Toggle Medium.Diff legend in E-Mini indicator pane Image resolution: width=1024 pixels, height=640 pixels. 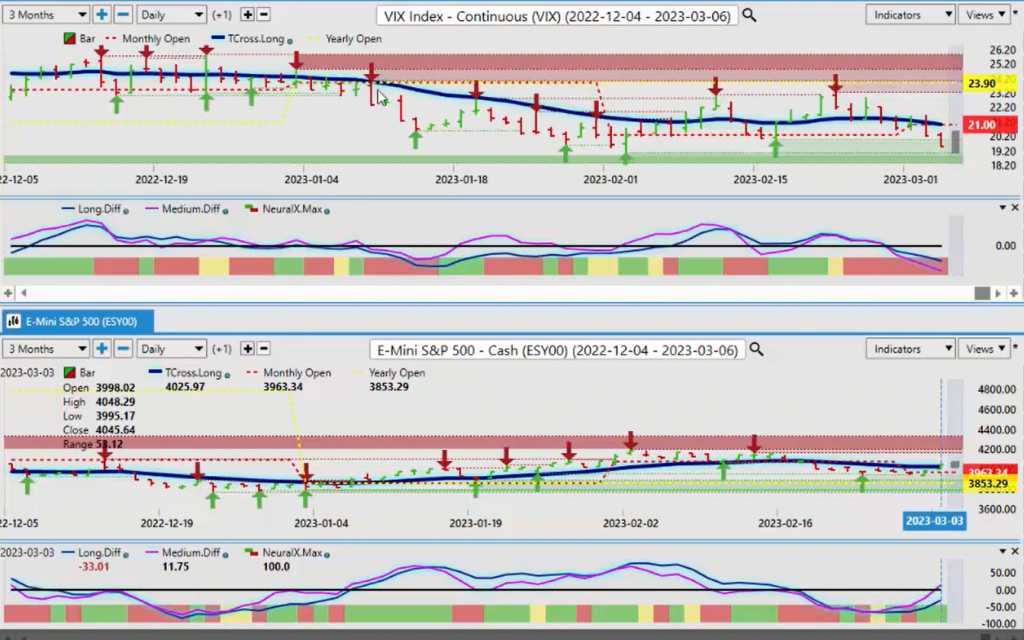(183, 552)
